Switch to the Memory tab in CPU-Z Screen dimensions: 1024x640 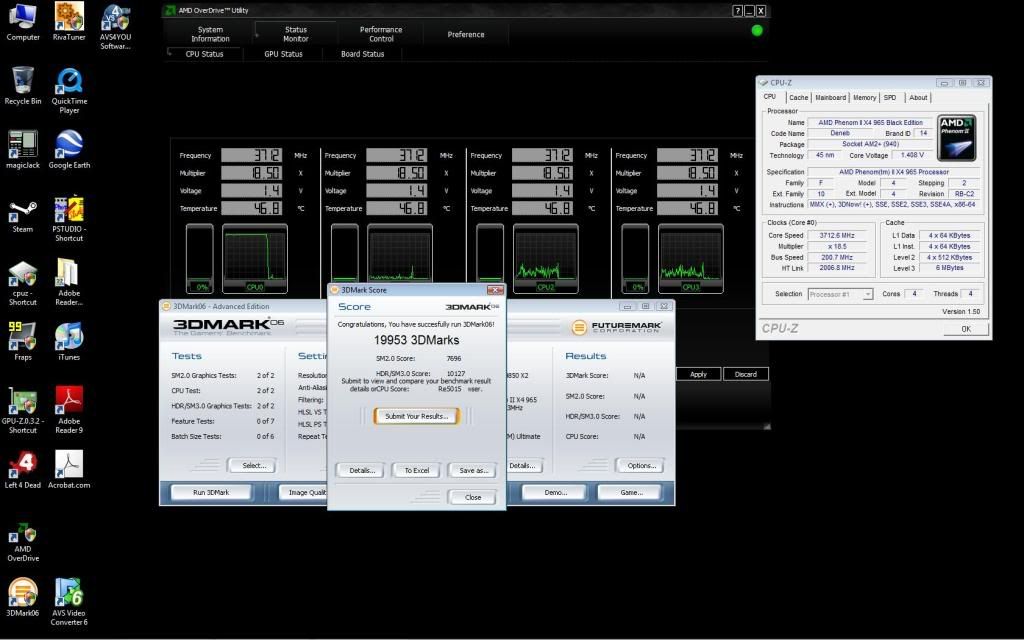pyautogui.click(x=865, y=97)
